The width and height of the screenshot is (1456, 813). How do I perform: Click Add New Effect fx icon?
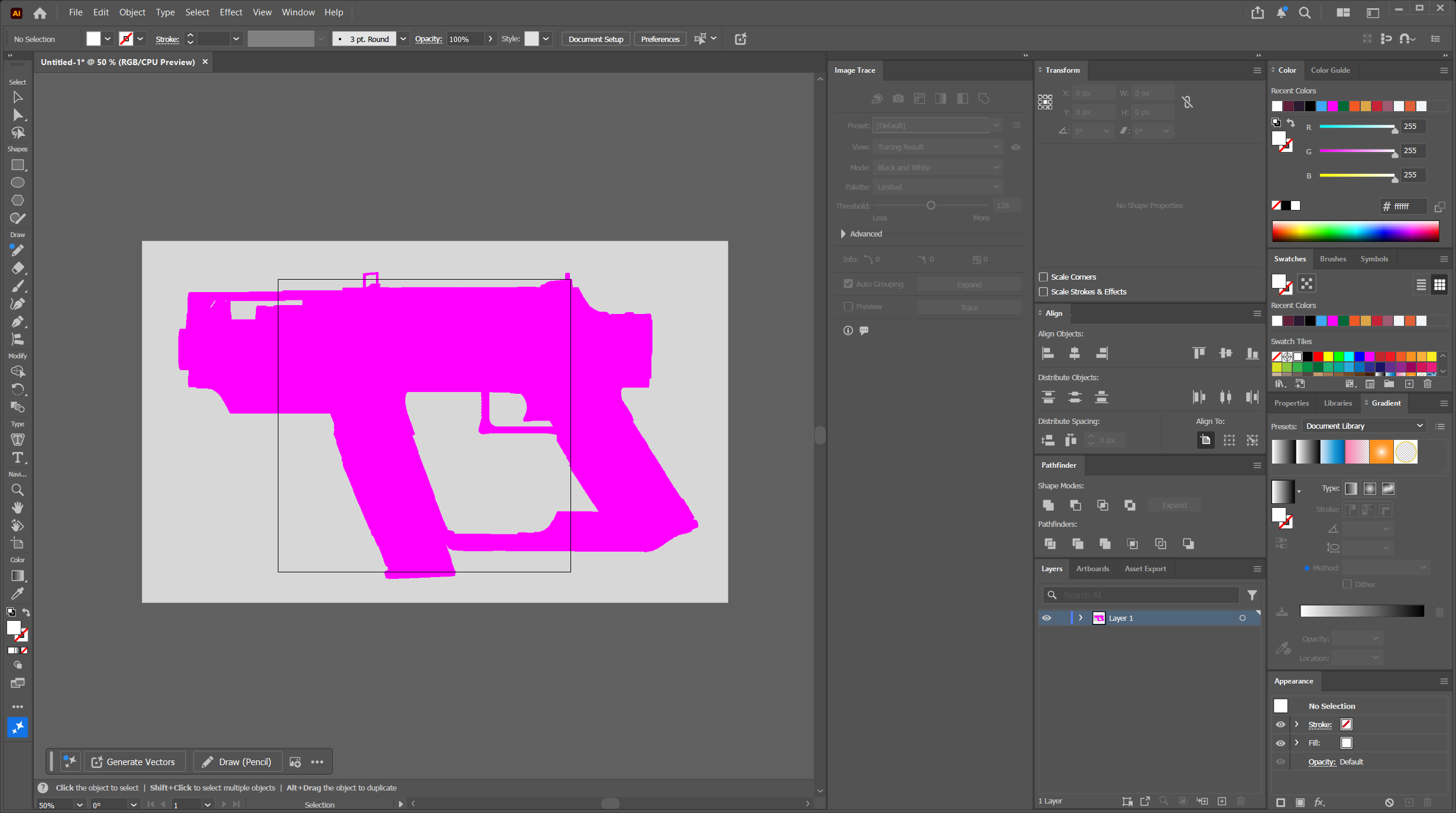1319,802
